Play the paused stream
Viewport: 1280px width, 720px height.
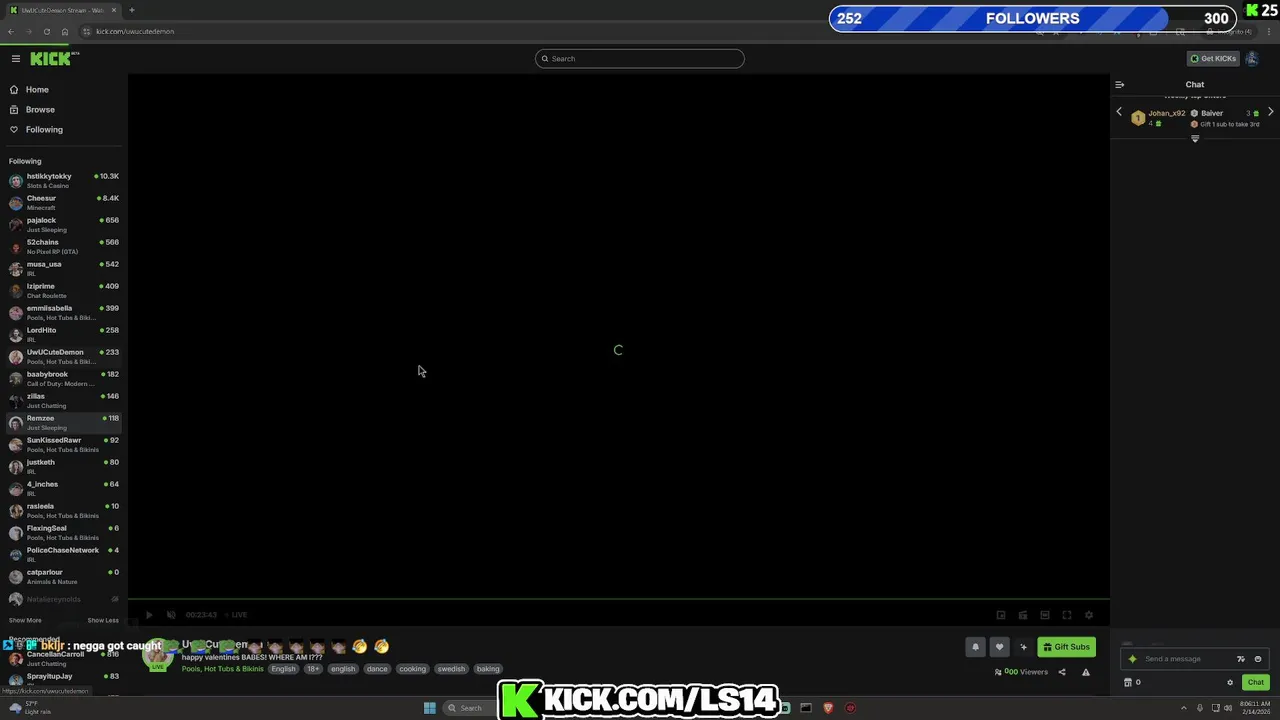[x=149, y=615]
